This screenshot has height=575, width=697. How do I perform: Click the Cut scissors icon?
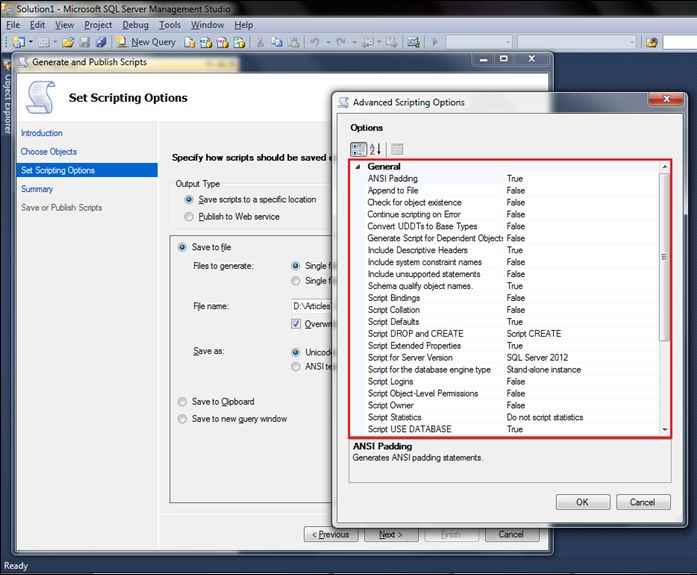point(260,43)
